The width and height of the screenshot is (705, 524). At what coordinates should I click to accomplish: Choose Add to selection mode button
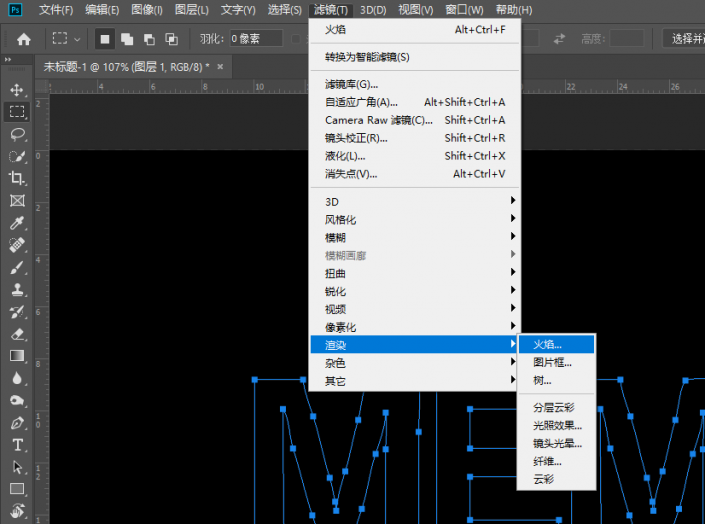click(127, 40)
